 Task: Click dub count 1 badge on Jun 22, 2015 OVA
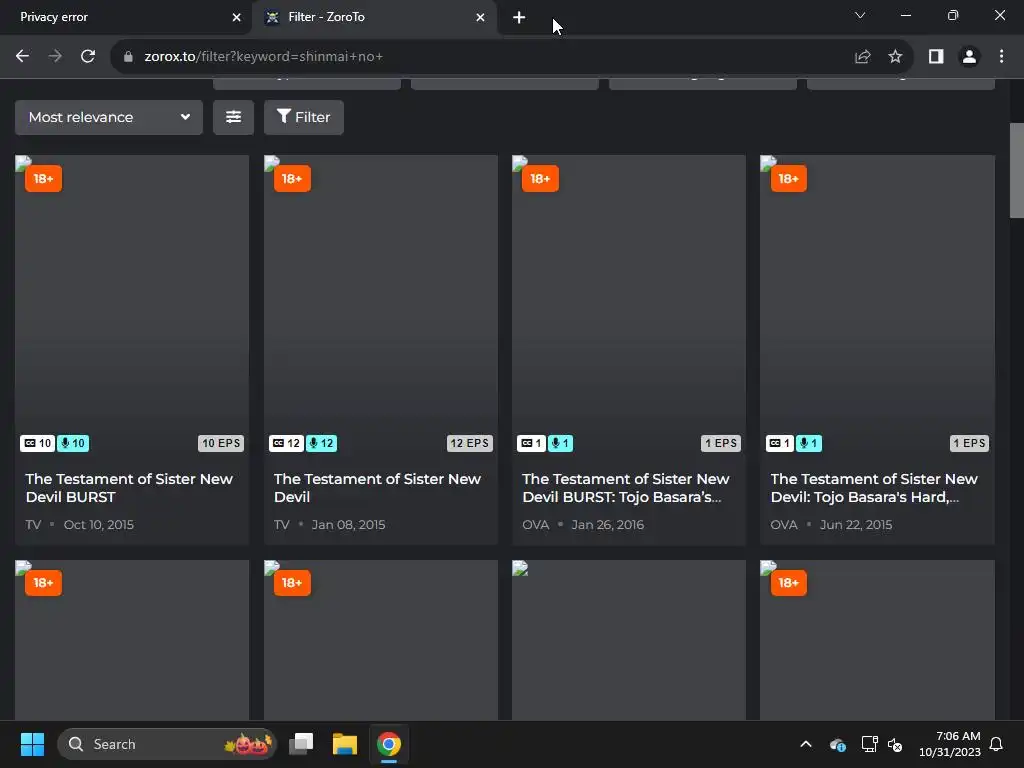pos(809,443)
